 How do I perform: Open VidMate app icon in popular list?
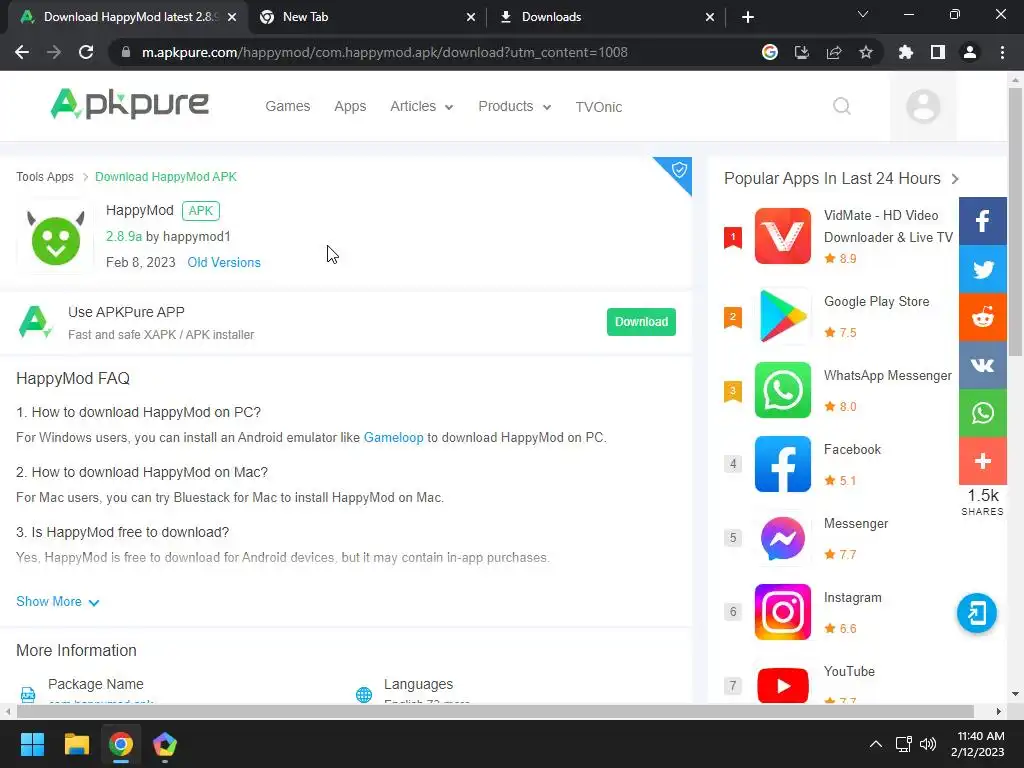click(782, 236)
